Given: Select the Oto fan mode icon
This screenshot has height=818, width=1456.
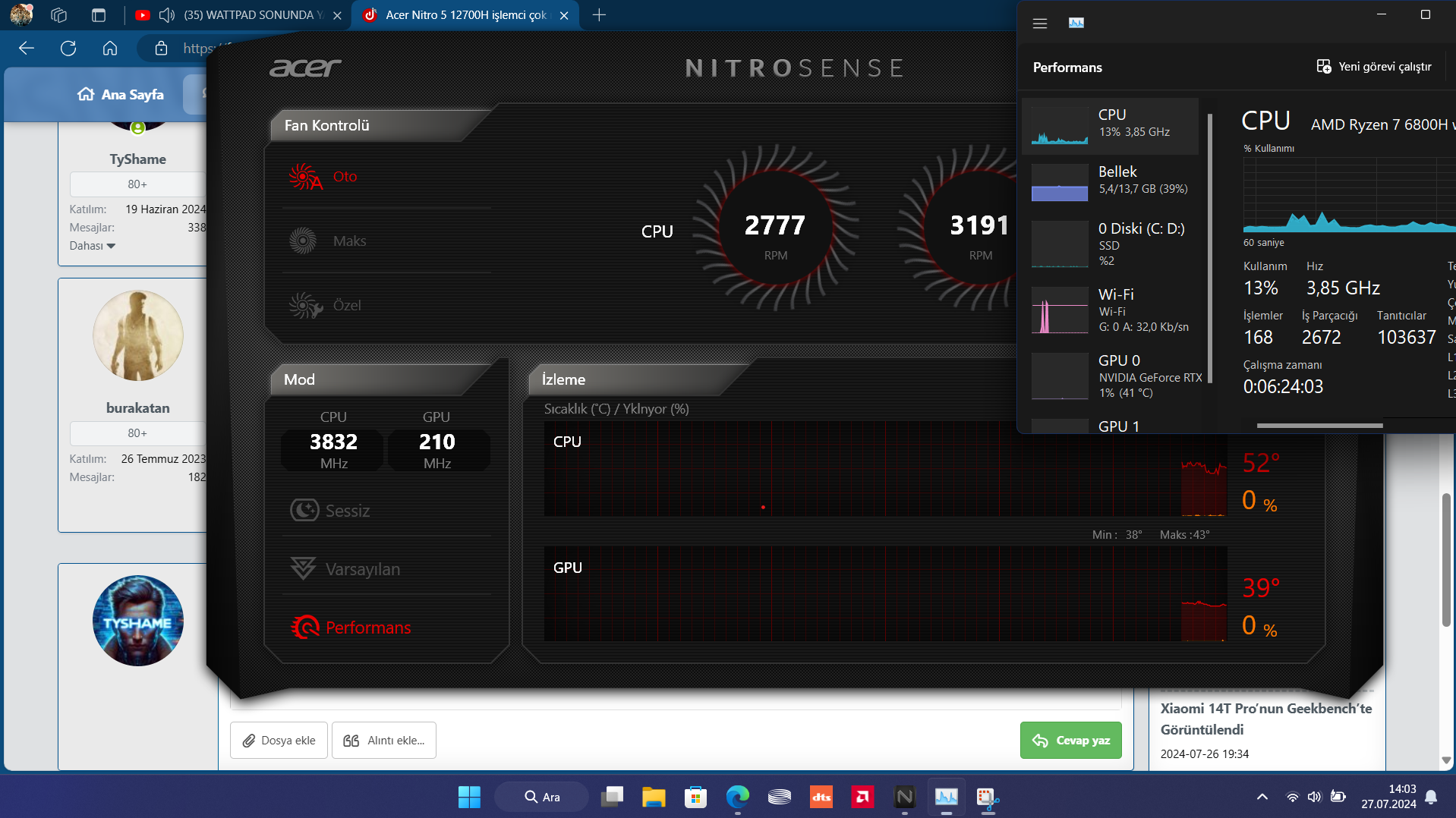Looking at the screenshot, I should coord(305,177).
